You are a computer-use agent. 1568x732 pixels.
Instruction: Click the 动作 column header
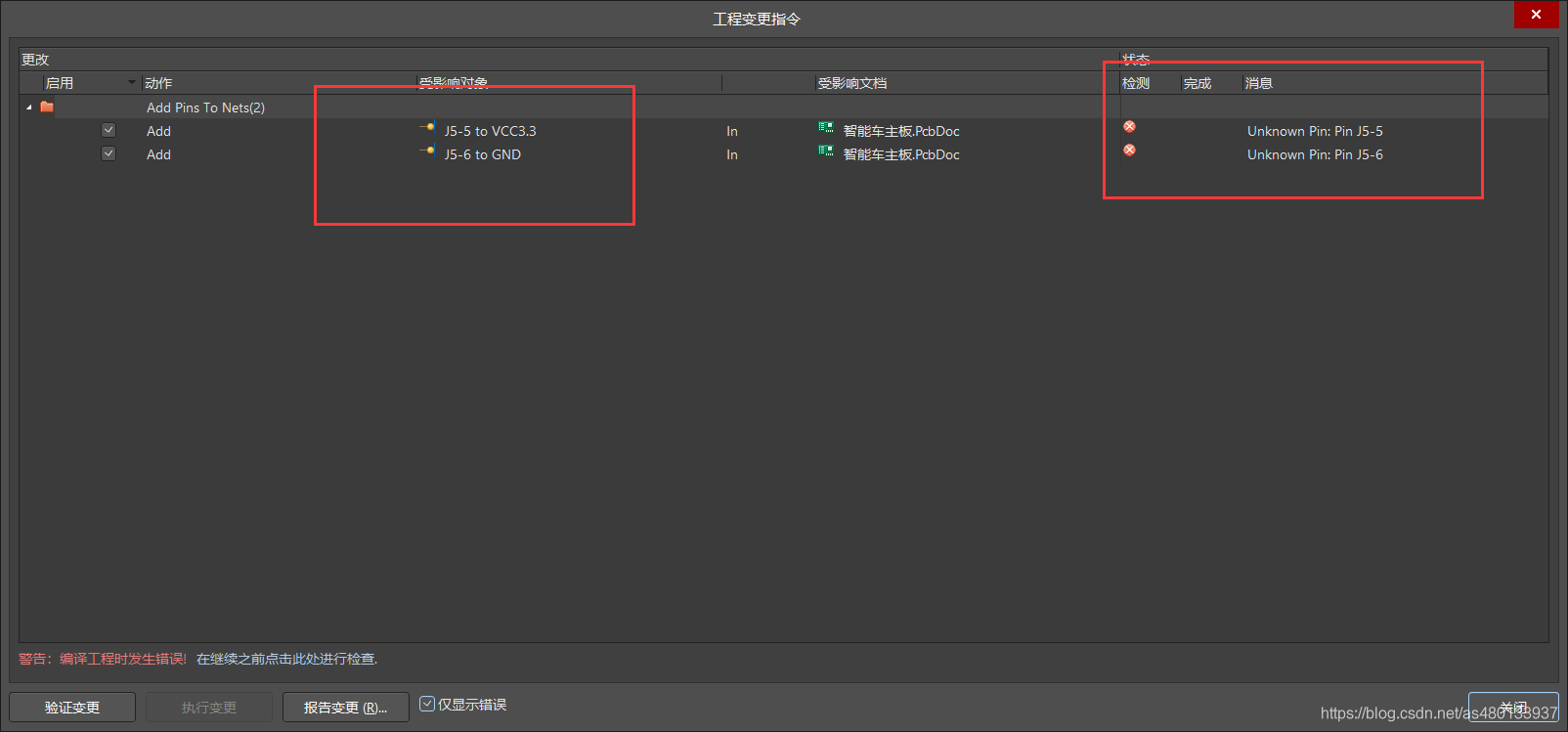[x=158, y=83]
